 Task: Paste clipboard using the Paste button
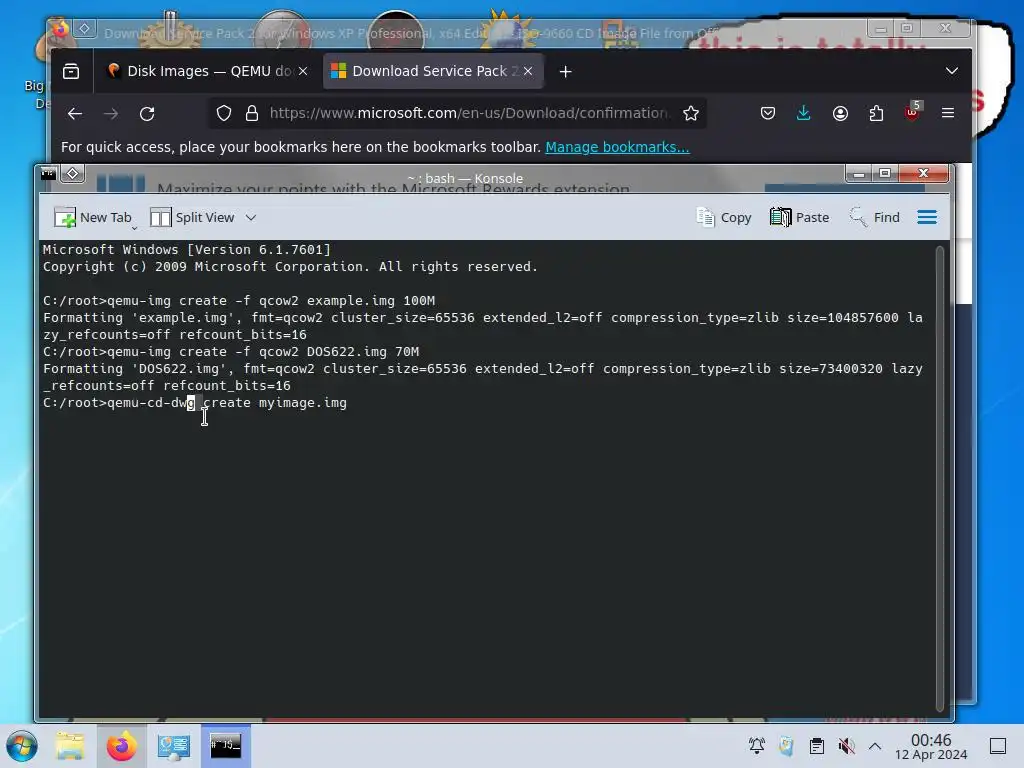click(x=799, y=217)
